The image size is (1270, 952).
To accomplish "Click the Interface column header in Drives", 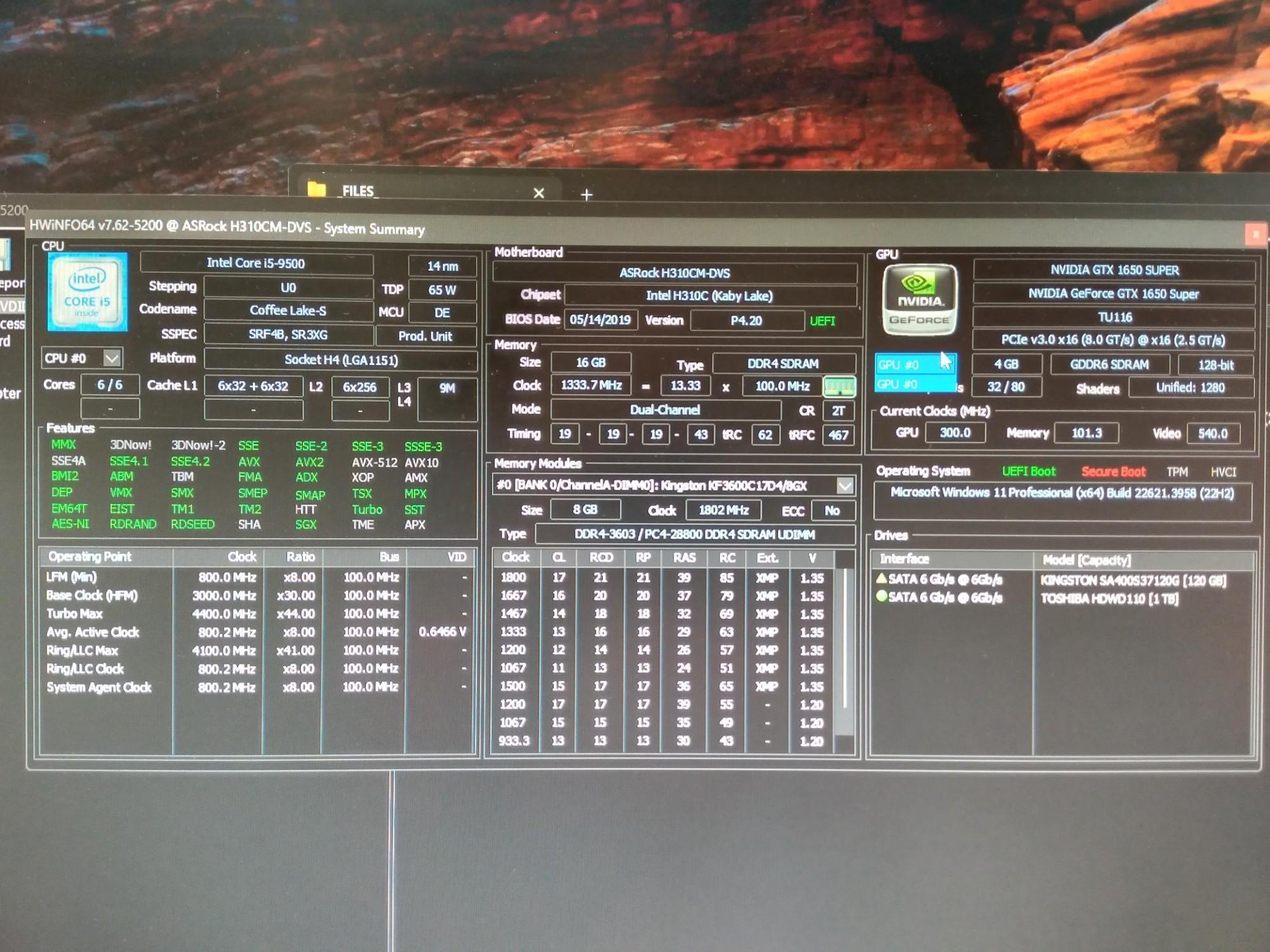I will 951,559.
